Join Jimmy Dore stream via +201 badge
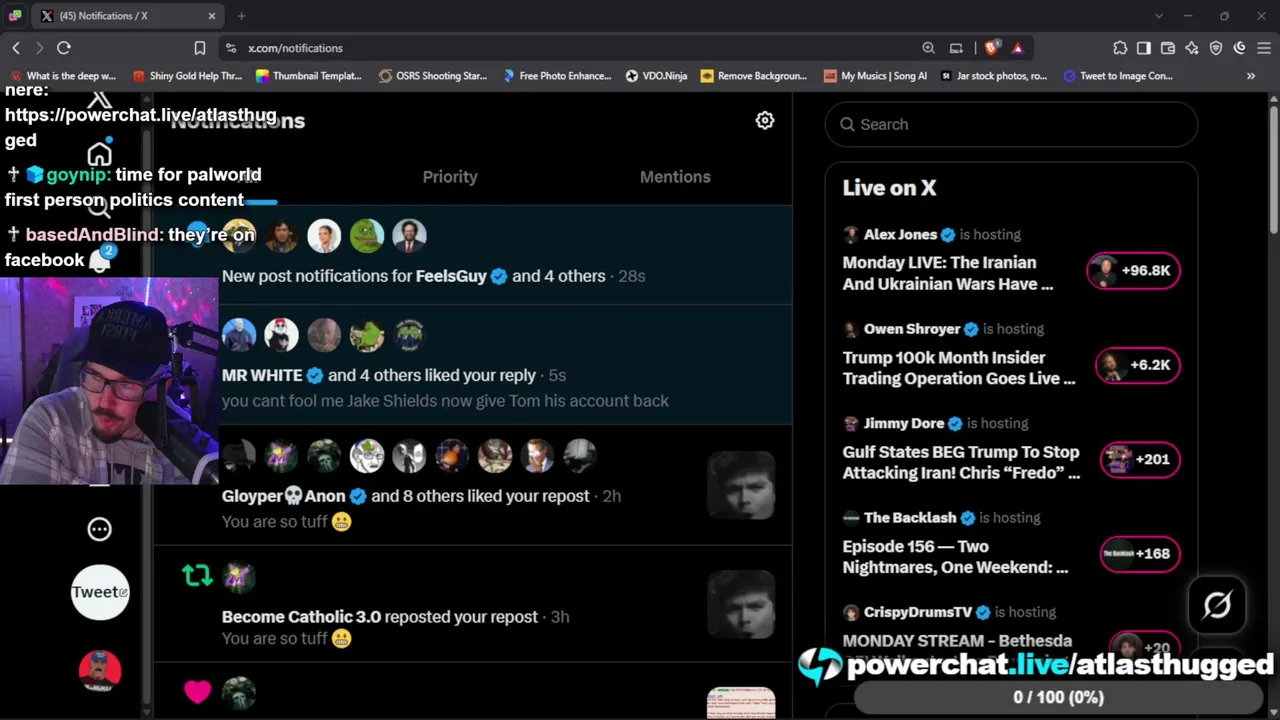 click(x=1140, y=459)
